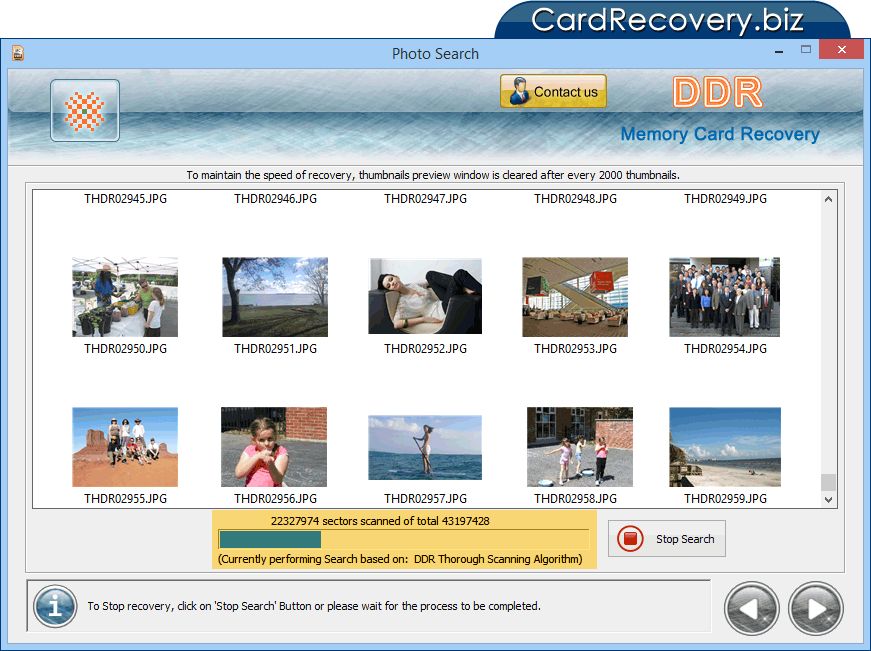
Task: Select the THDR02951.JPG lakeside tree thumbnail
Action: coord(275,297)
